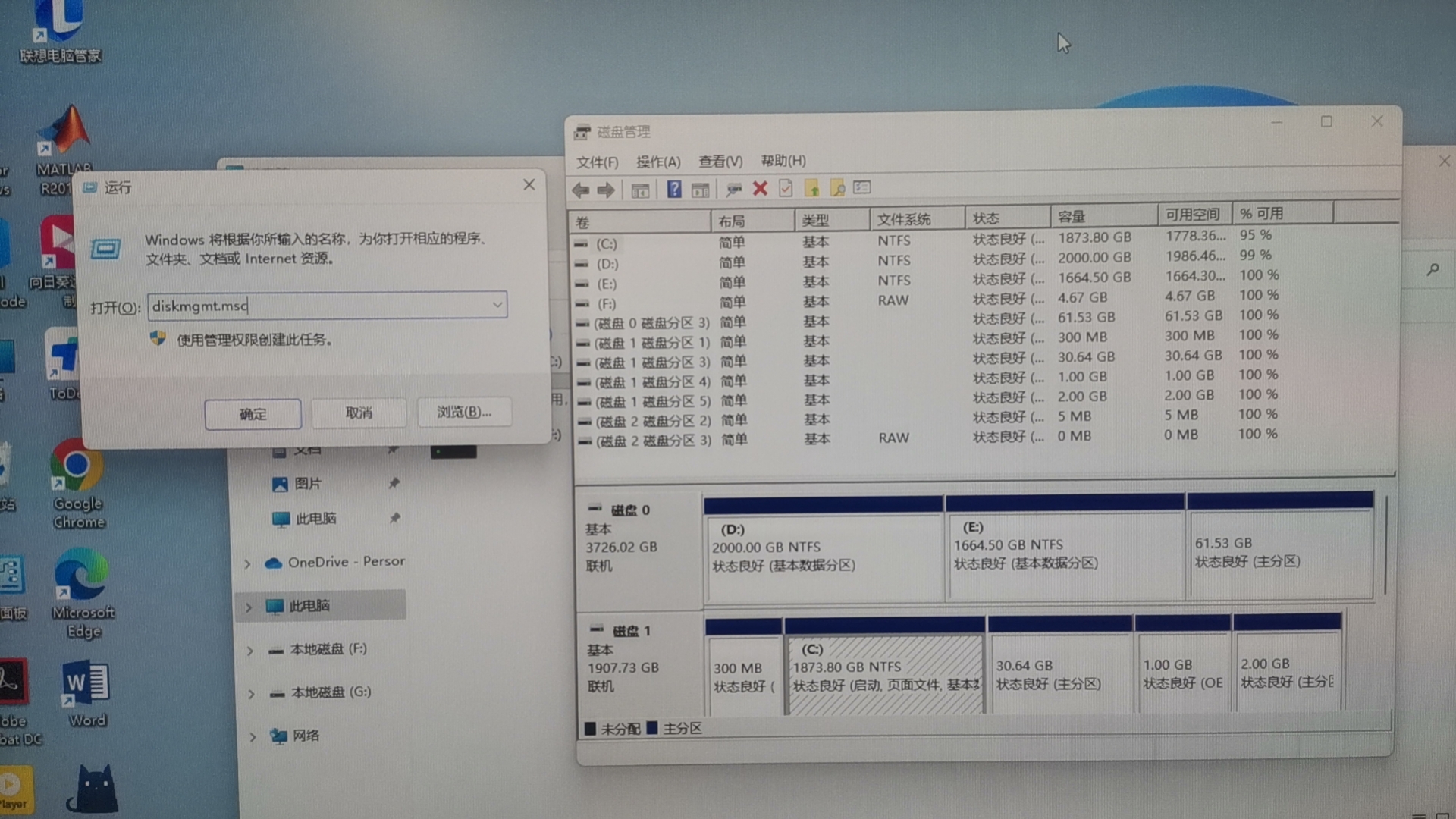Open the 查看(V) menu

(x=720, y=161)
